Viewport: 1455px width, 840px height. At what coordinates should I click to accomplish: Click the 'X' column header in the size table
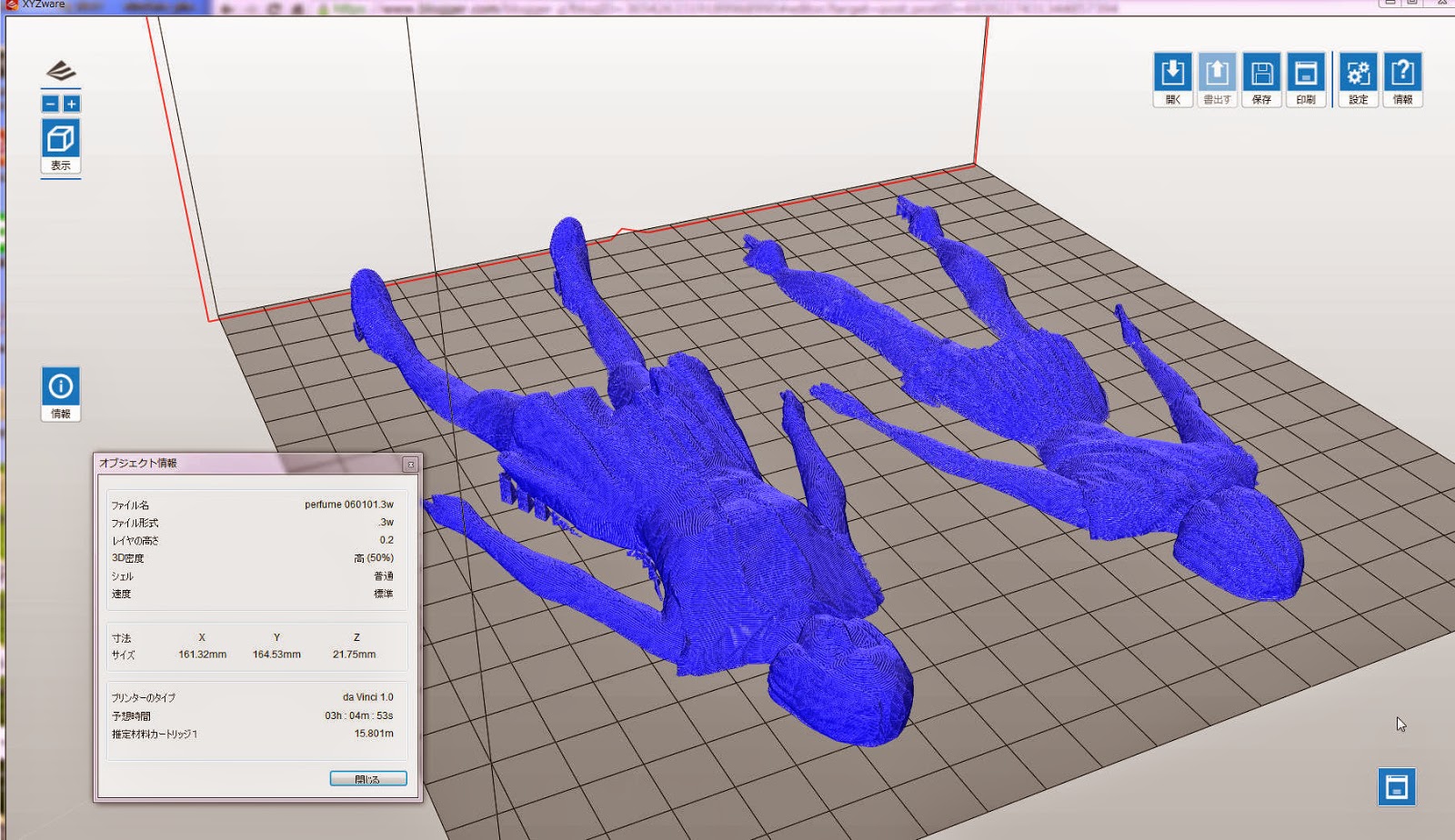(x=202, y=637)
